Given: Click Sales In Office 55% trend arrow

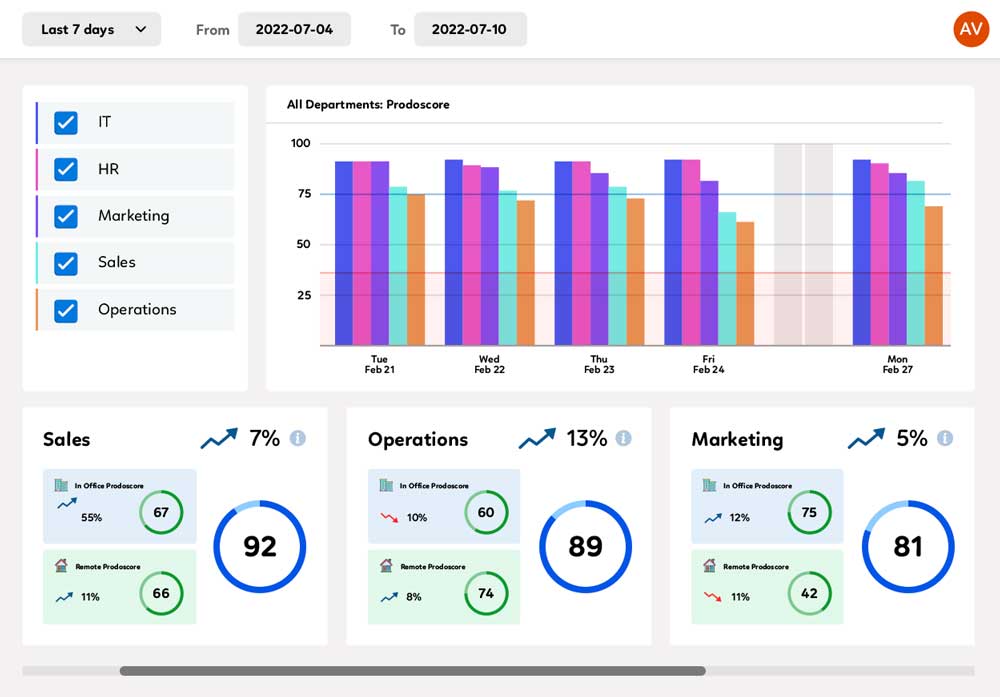Looking at the screenshot, I should pos(66,504).
